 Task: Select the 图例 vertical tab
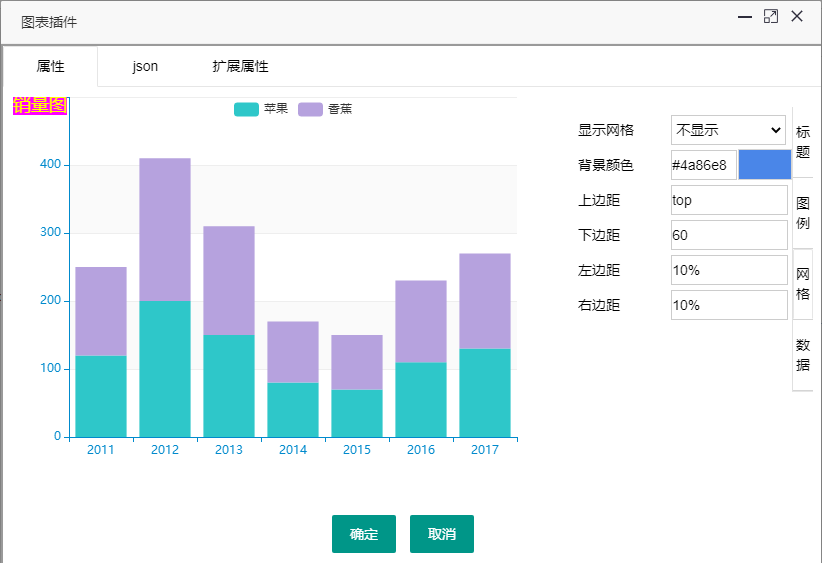tap(803, 213)
